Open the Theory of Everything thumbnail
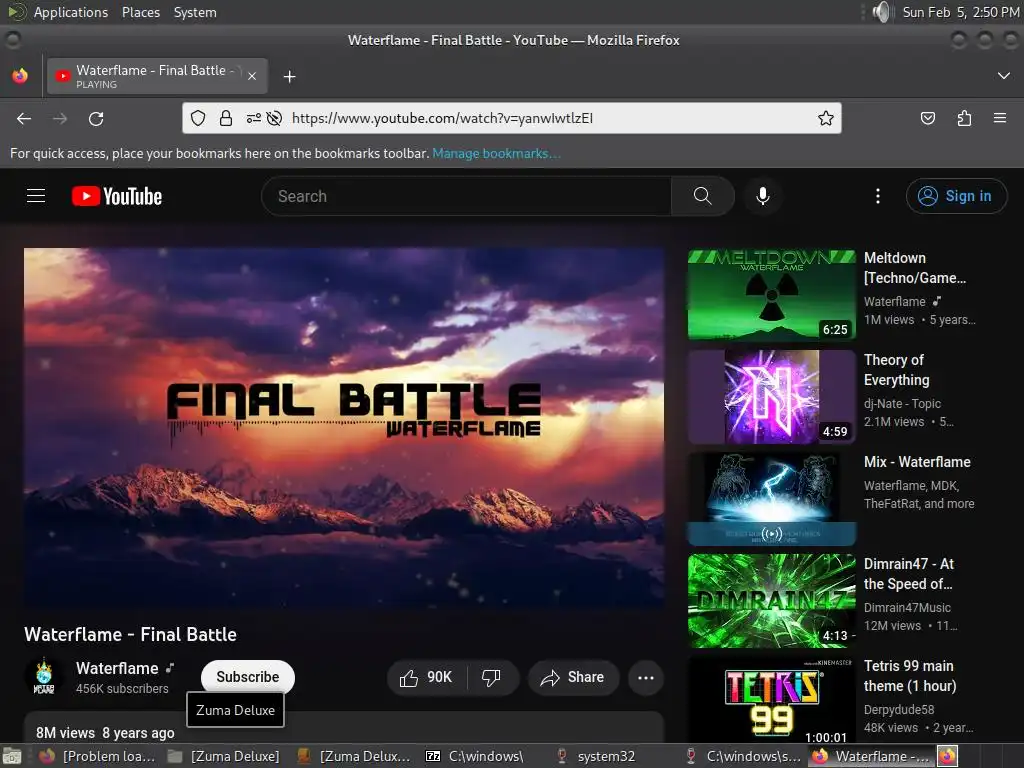Image resolution: width=1024 pixels, height=768 pixels. point(771,397)
